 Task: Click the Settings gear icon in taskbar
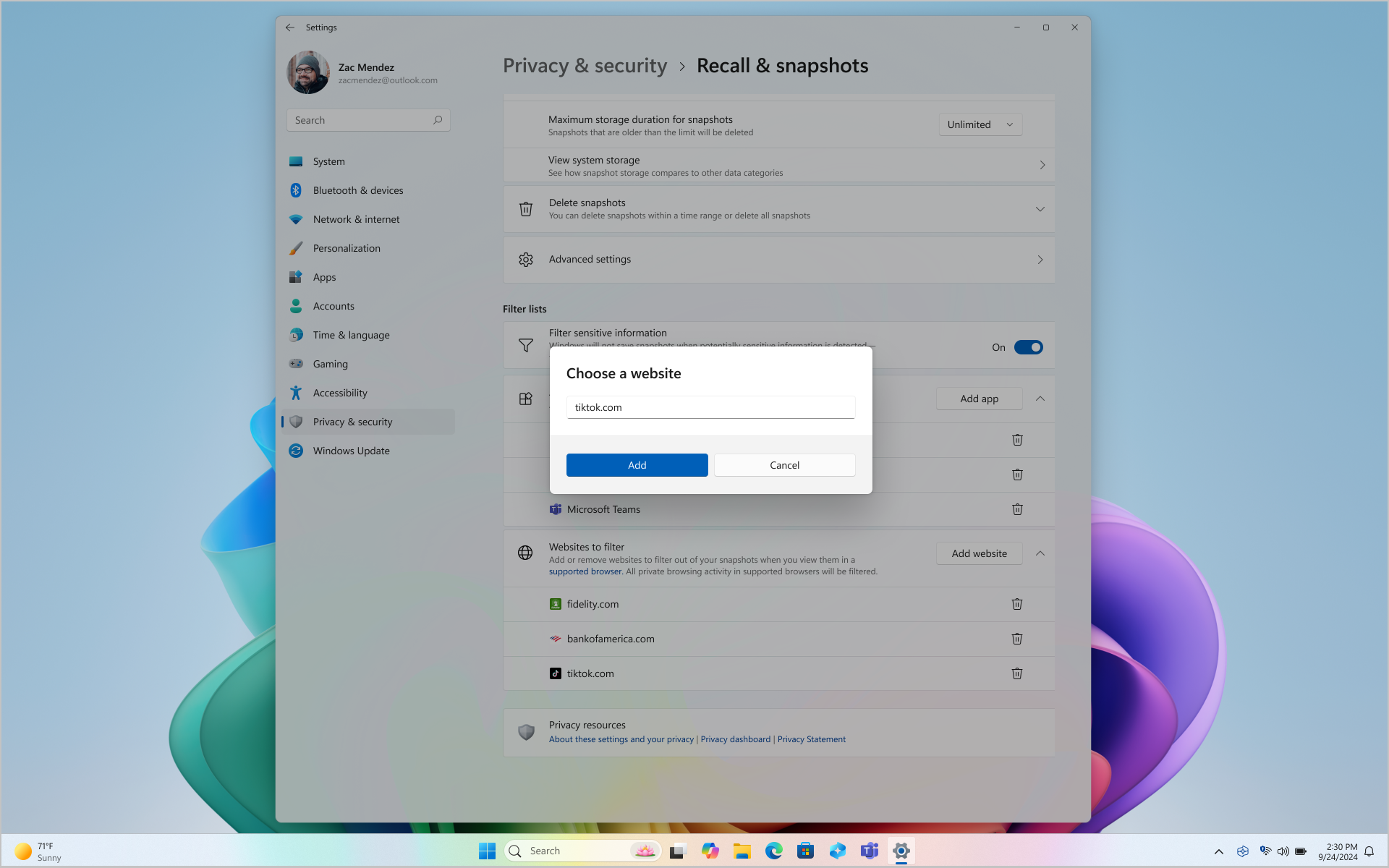pos(901,850)
